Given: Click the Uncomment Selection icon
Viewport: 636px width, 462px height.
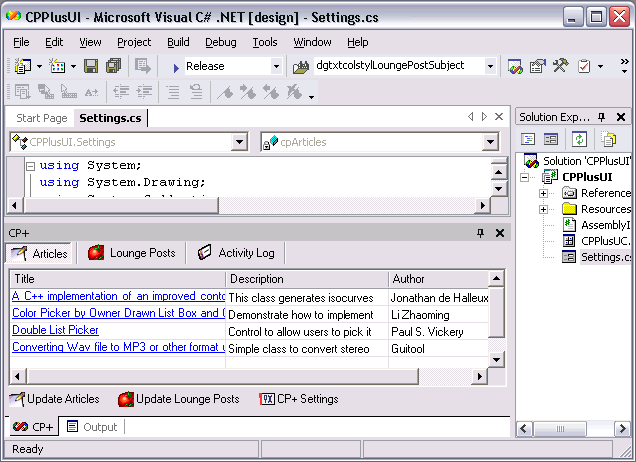Looking at the screenshot, I should coord(196,92).
